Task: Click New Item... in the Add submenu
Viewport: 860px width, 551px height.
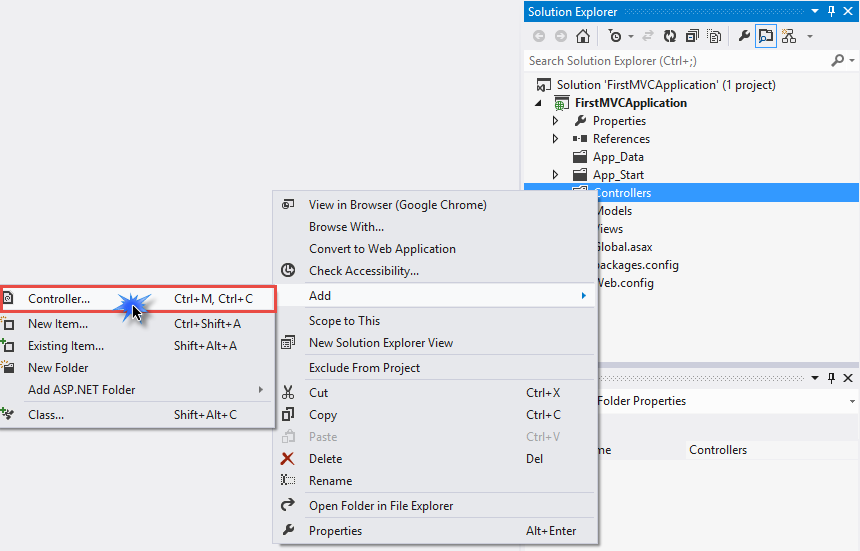Action: 136,324
